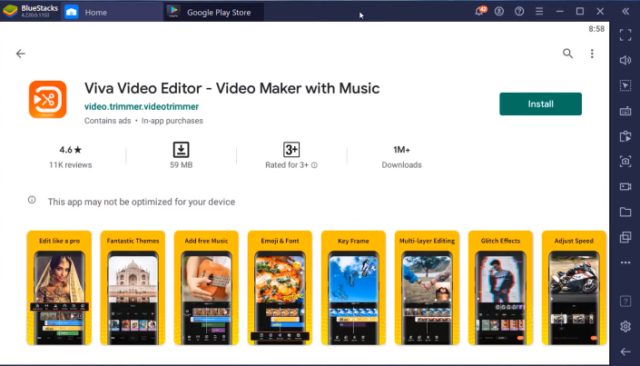Open the Fantastic Themes screenshot
This screenshot has width=640, height=366.
(133, 288)
